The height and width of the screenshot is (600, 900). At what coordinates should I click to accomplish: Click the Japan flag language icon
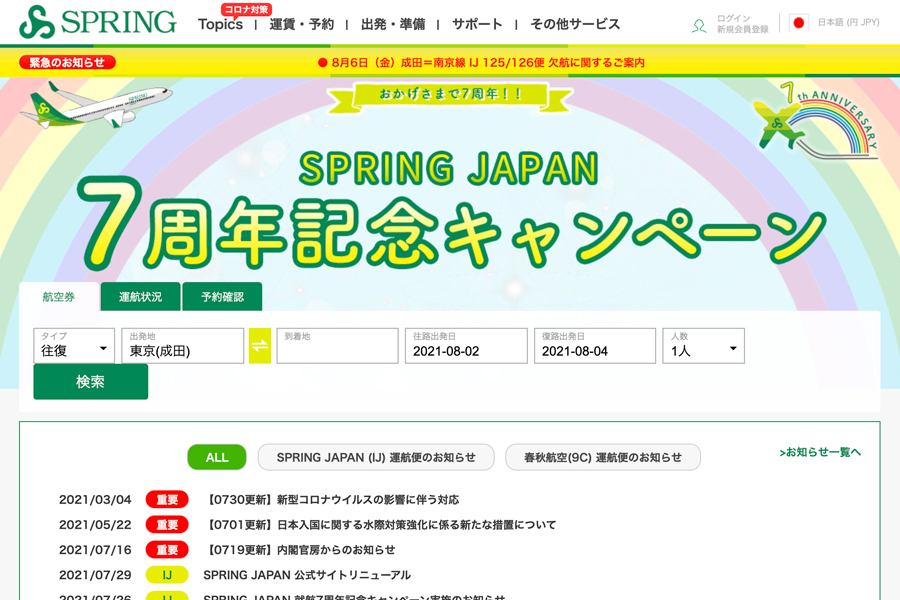[798, 23]
